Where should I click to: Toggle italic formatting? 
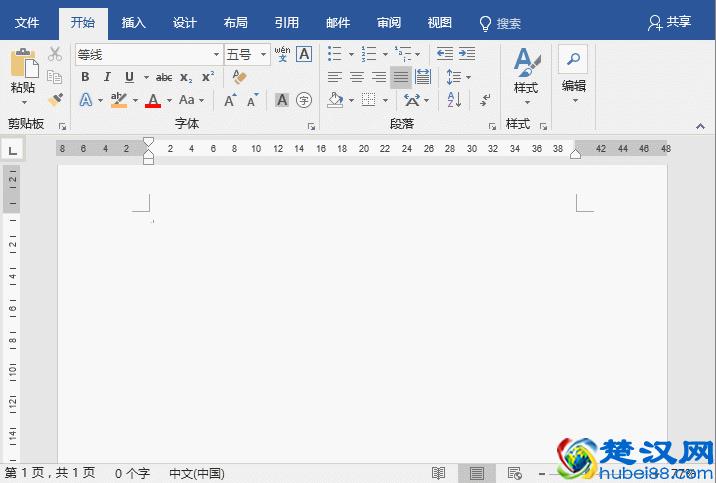pos(107,77)
